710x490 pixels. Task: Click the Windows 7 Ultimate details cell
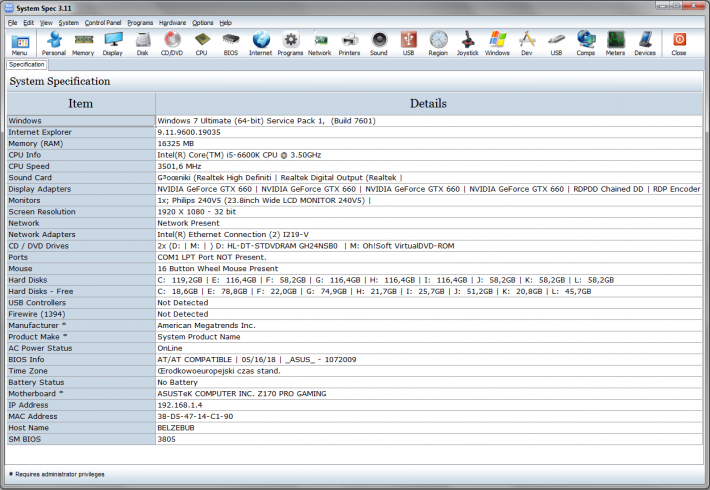[428, 121]
